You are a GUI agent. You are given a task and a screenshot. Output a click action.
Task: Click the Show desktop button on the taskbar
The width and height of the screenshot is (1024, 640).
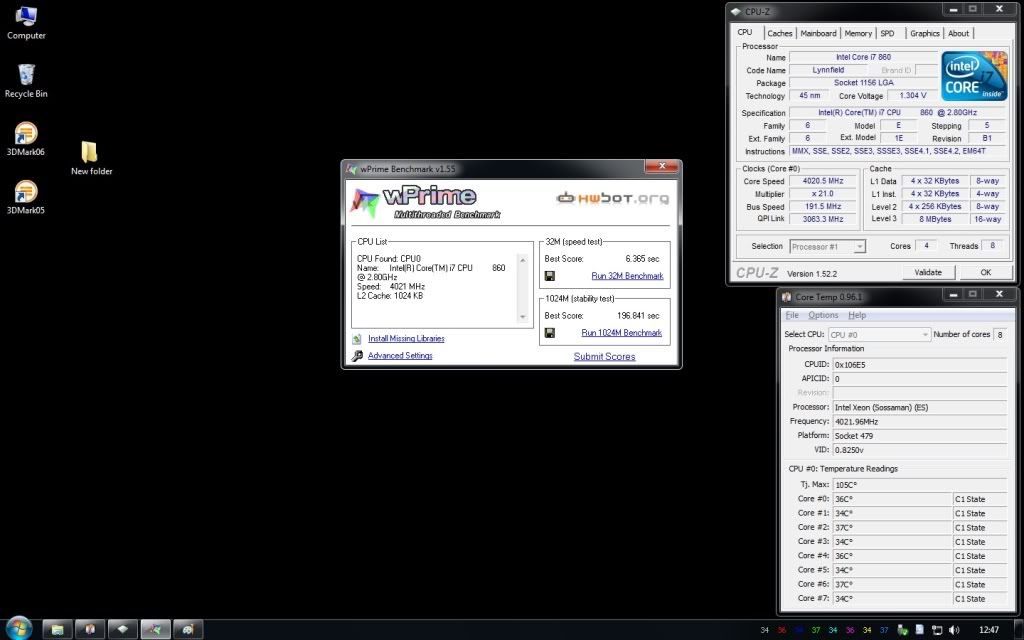pos(1019,630)
